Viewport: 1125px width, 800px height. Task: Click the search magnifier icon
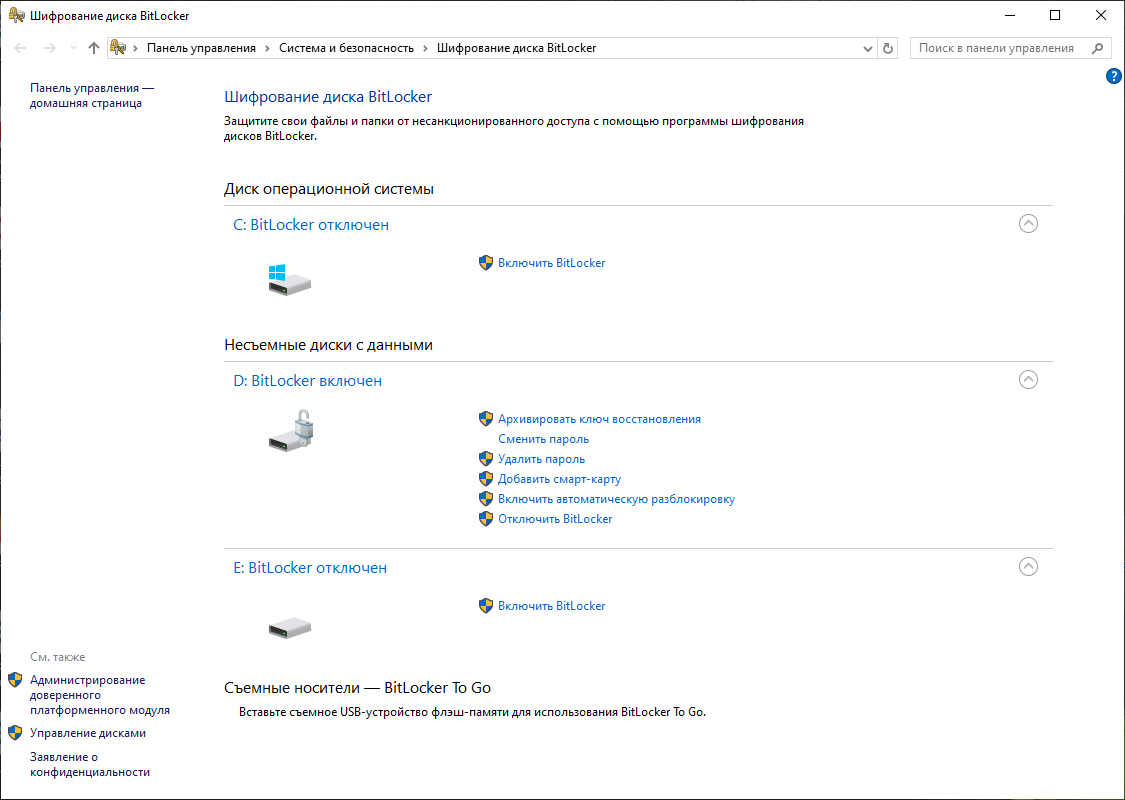tap(1097, 48)
